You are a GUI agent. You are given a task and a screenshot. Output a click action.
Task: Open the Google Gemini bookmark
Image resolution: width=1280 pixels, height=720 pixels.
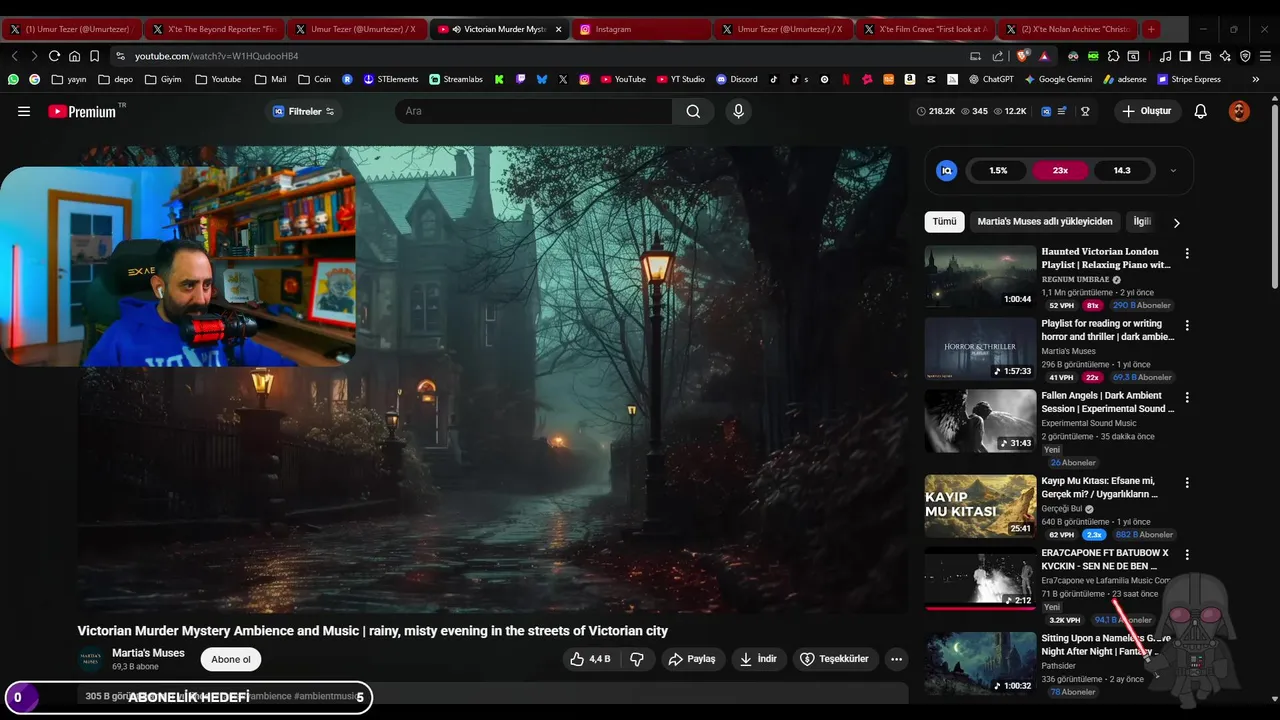click(1058, 79)
